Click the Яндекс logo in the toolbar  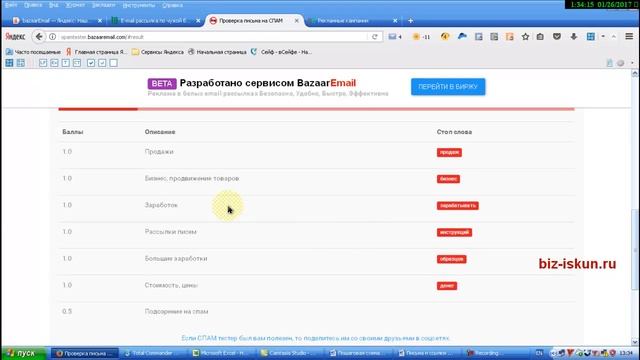pyautogui.click(x=16, y=37)
